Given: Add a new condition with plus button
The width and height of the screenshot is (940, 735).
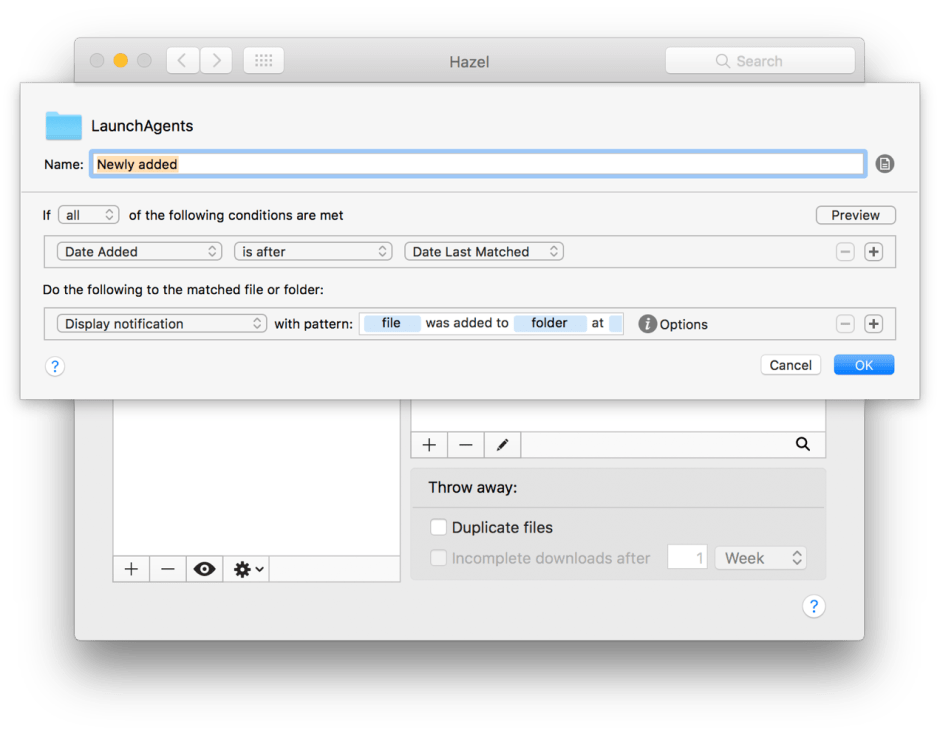Looking at the screenshot, I should (x=873, y=252).
